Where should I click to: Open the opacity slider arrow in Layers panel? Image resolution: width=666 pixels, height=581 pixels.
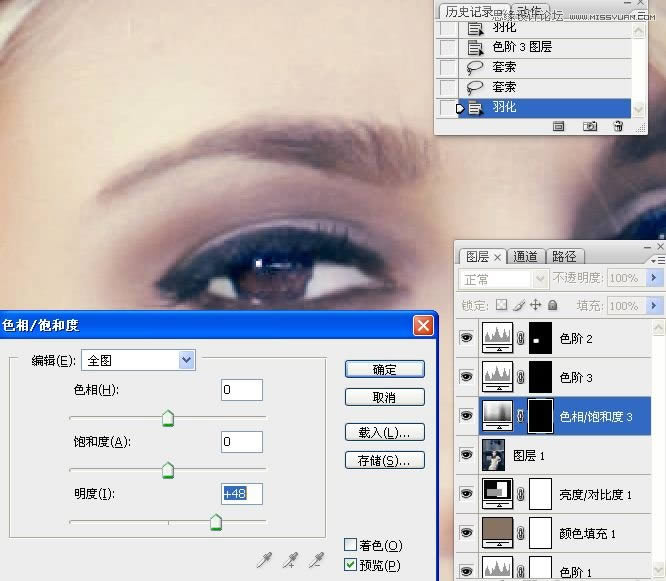(656, 277)
